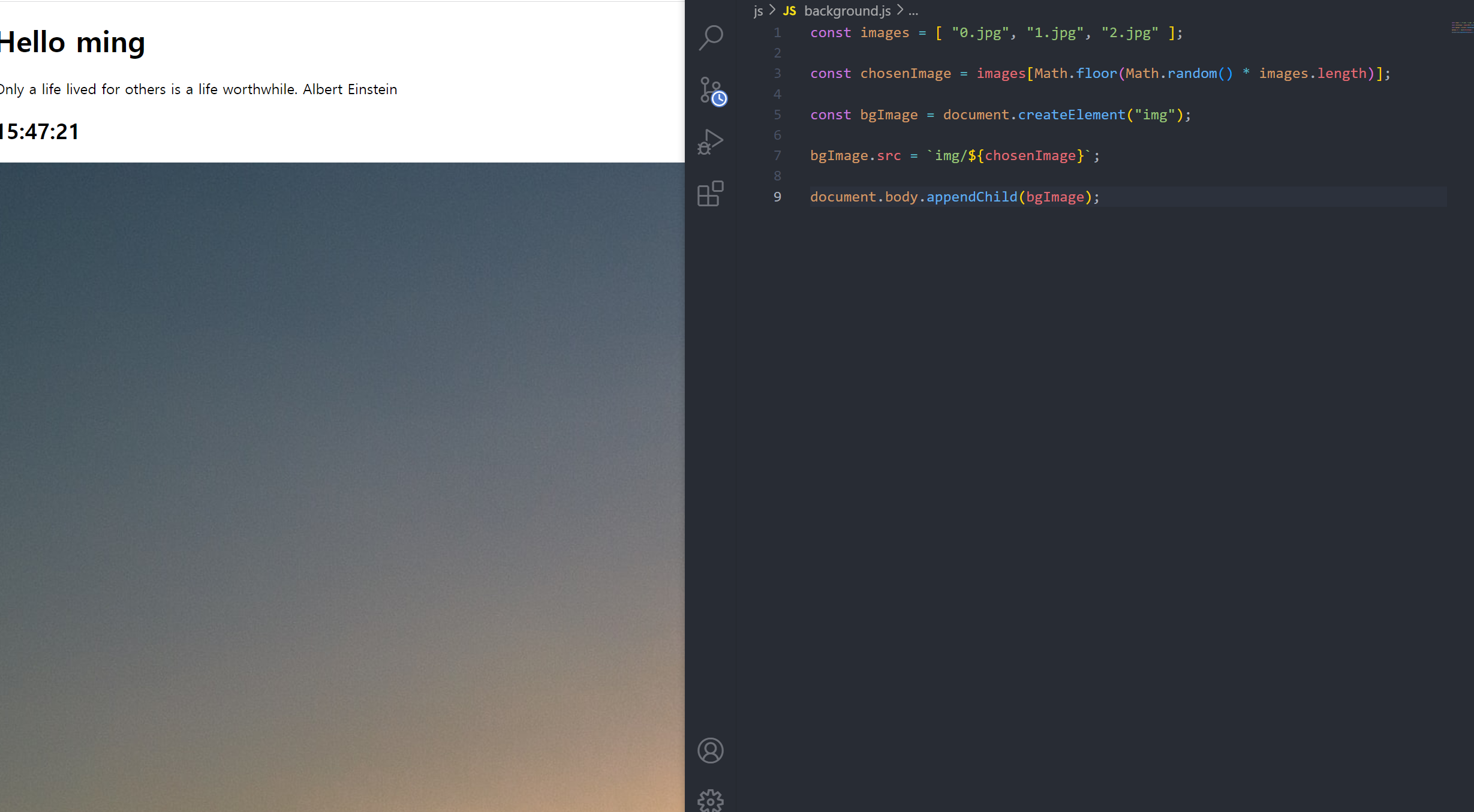Image resolution: width=1474 pixels, height=812 pixels.
Task: Open the Accounts menu icon
Action: click(711, 750)
